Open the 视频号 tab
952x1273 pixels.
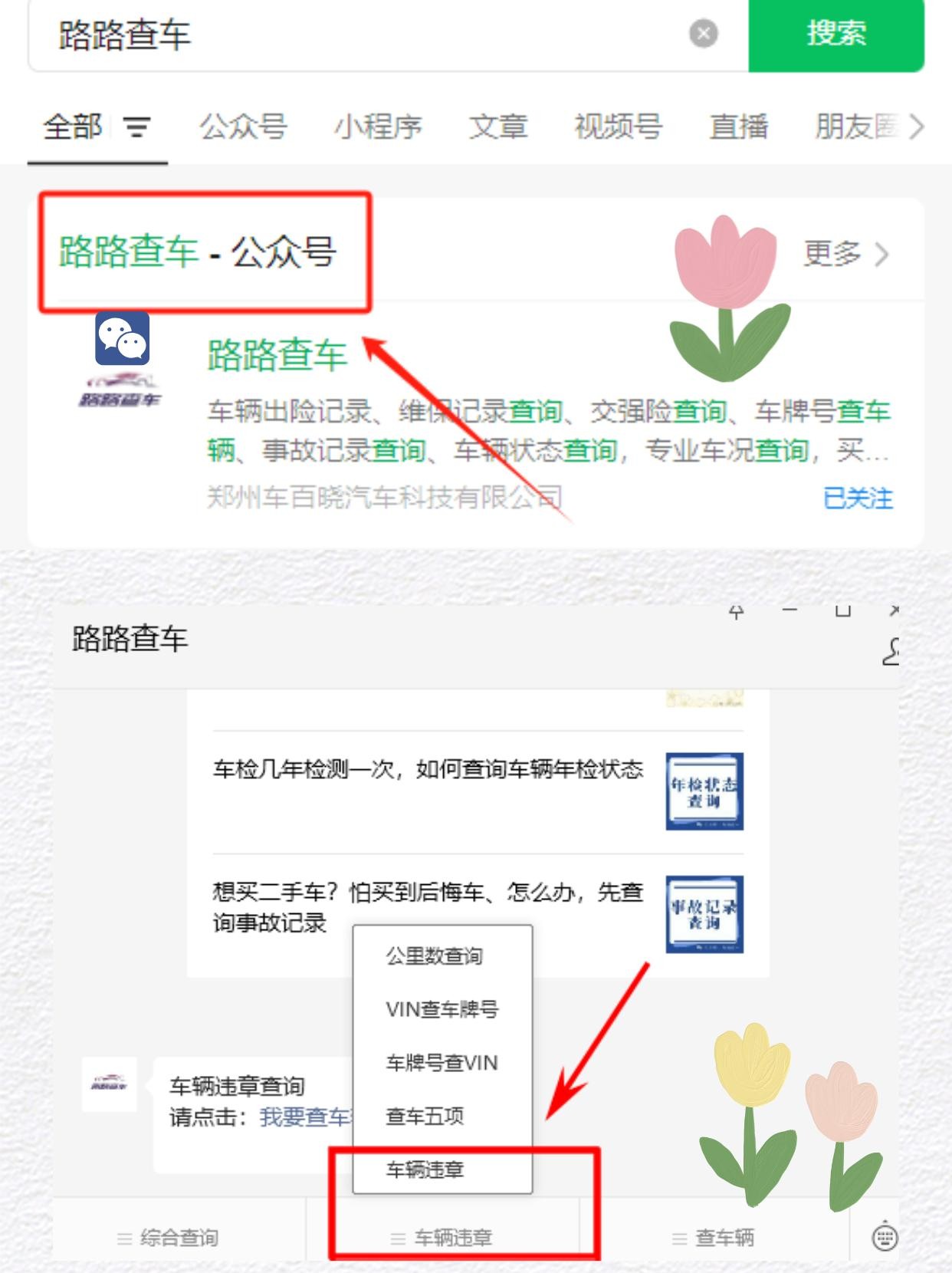pos(618,127)
